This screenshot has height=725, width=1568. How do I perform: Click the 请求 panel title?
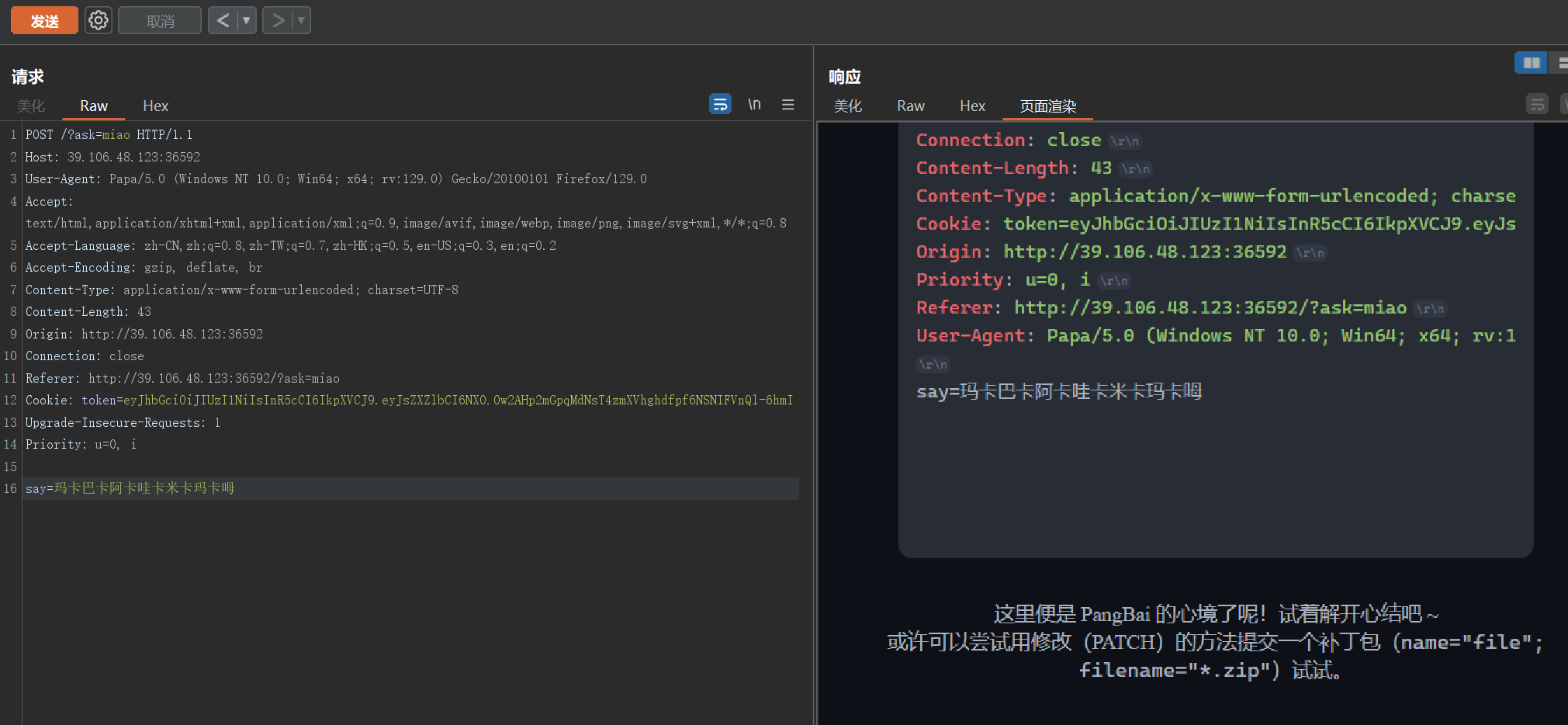click(27, 76)
